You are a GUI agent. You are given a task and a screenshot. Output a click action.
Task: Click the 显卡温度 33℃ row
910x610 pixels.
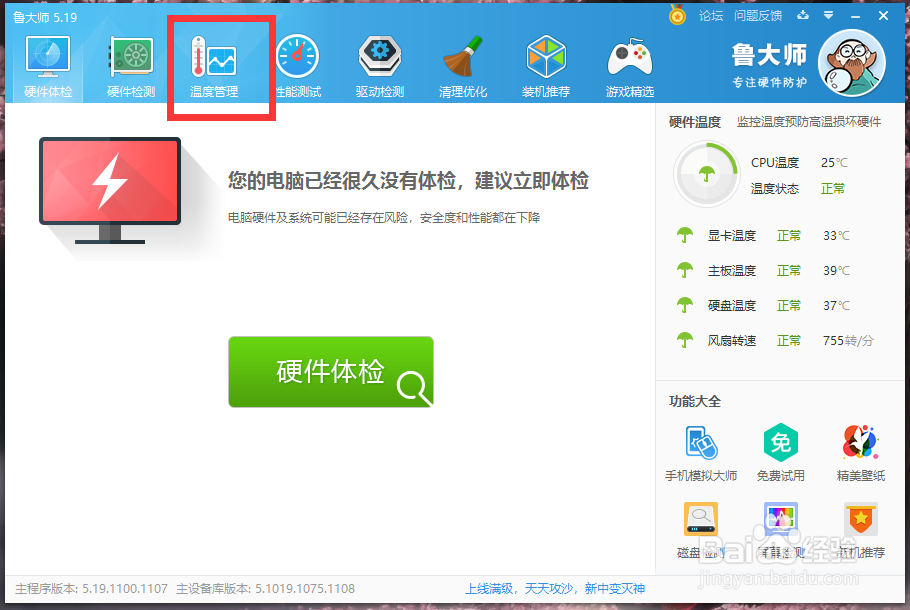(763, 236)
